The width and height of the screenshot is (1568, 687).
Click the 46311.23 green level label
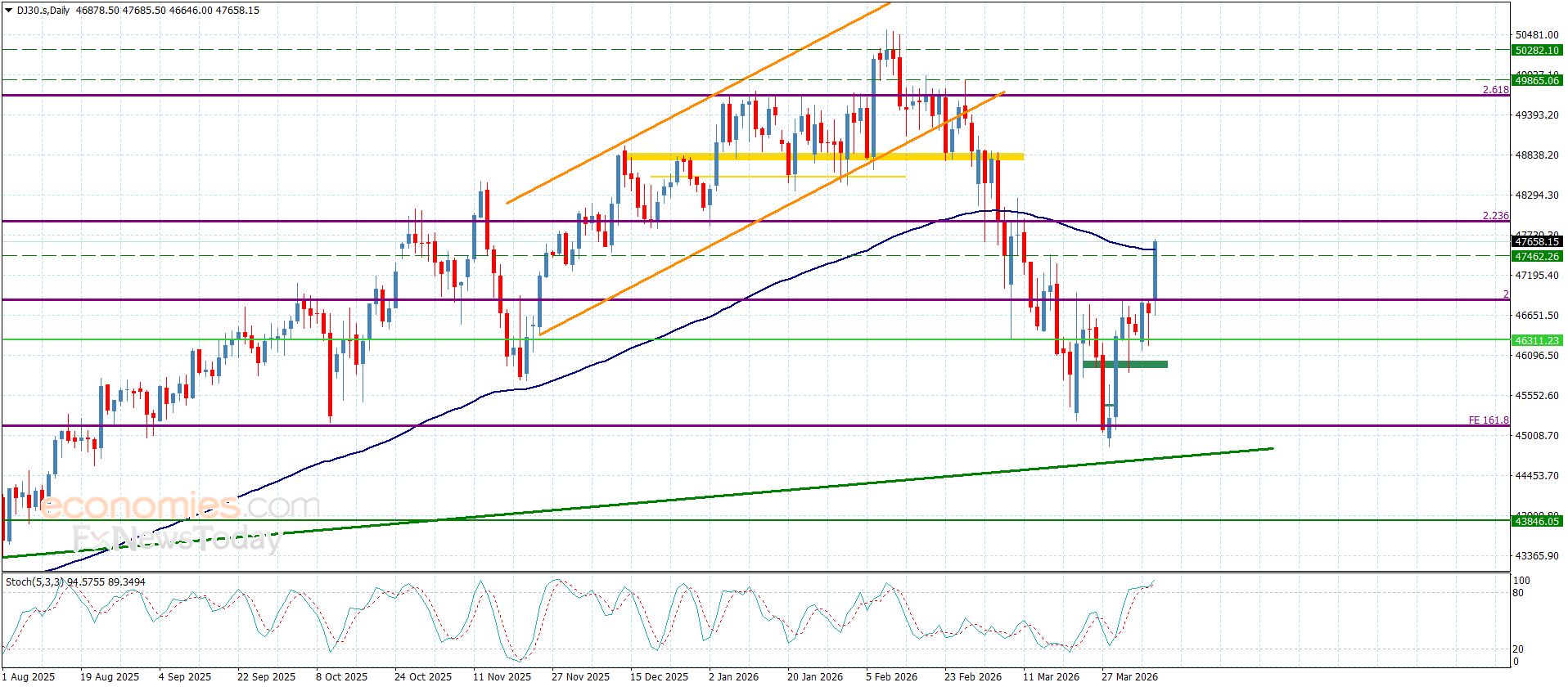click(x=1536, y=340)
